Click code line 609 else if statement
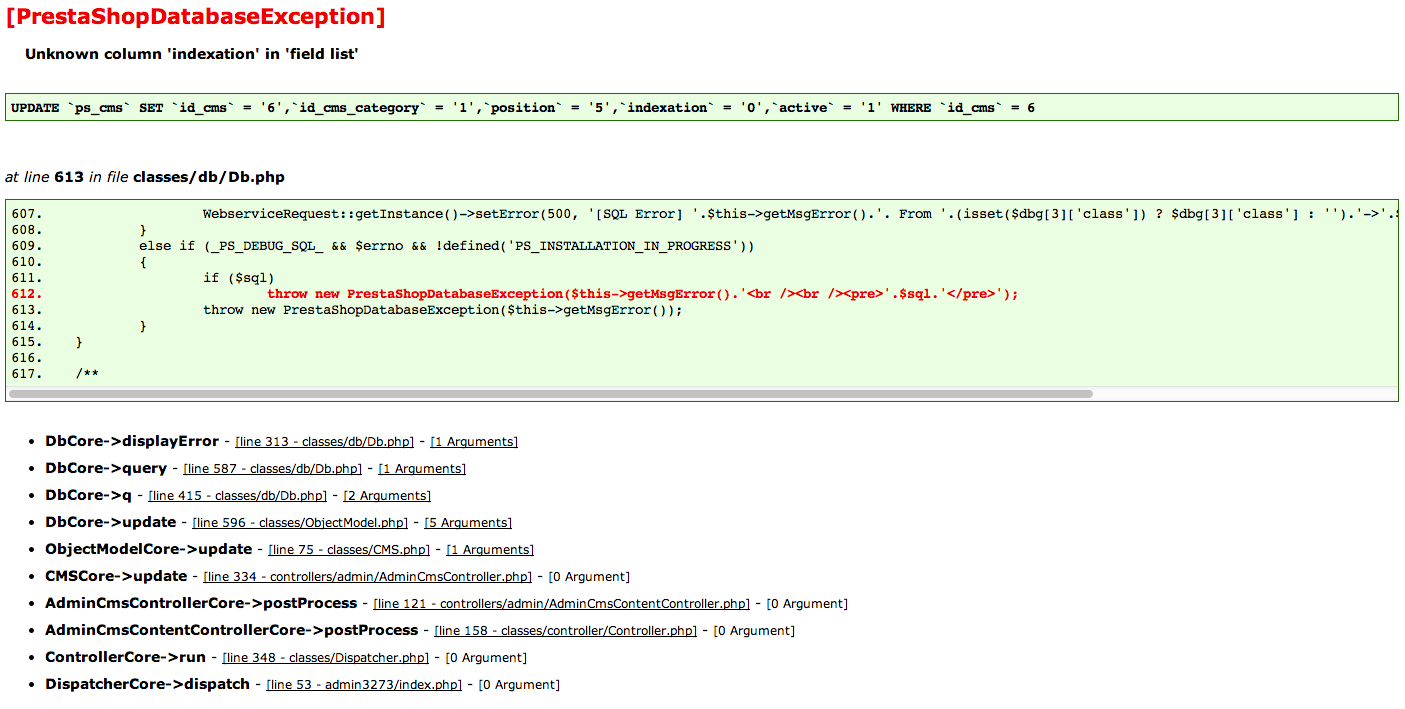Screen dimensions: 1405x709 [447, 246]
